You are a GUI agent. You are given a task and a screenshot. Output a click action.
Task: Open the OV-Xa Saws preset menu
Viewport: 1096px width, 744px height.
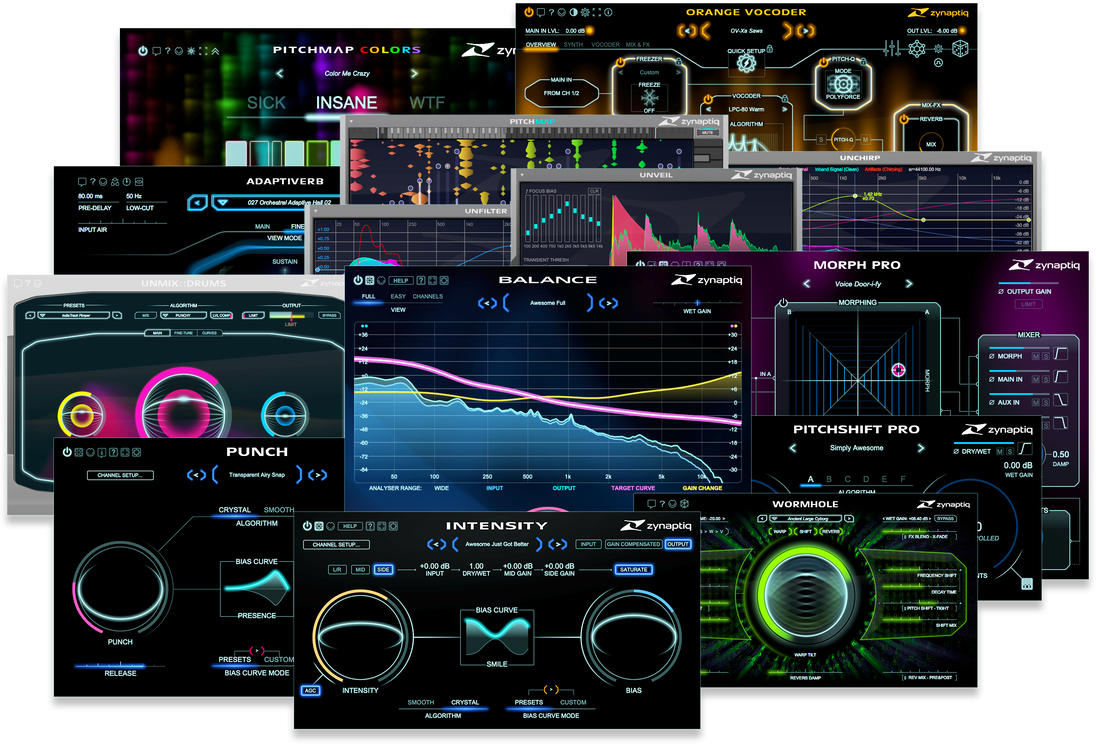tap(747, 31)
